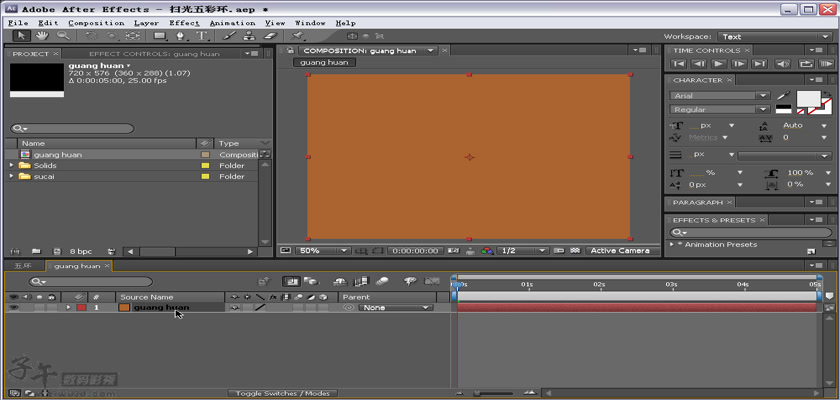
Task: Select the Clone Stamp tool
Action: (x=249, y=36)
